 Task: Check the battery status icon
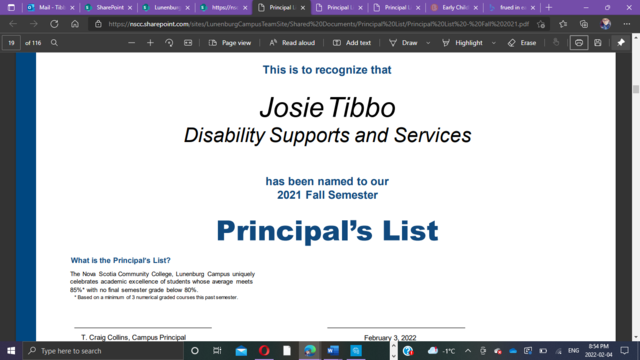point(543,351)
